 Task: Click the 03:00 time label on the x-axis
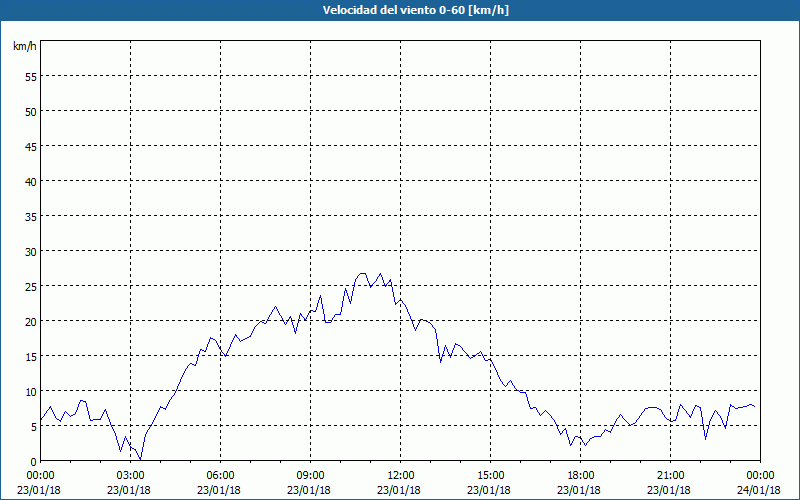[x=130, y=475]
